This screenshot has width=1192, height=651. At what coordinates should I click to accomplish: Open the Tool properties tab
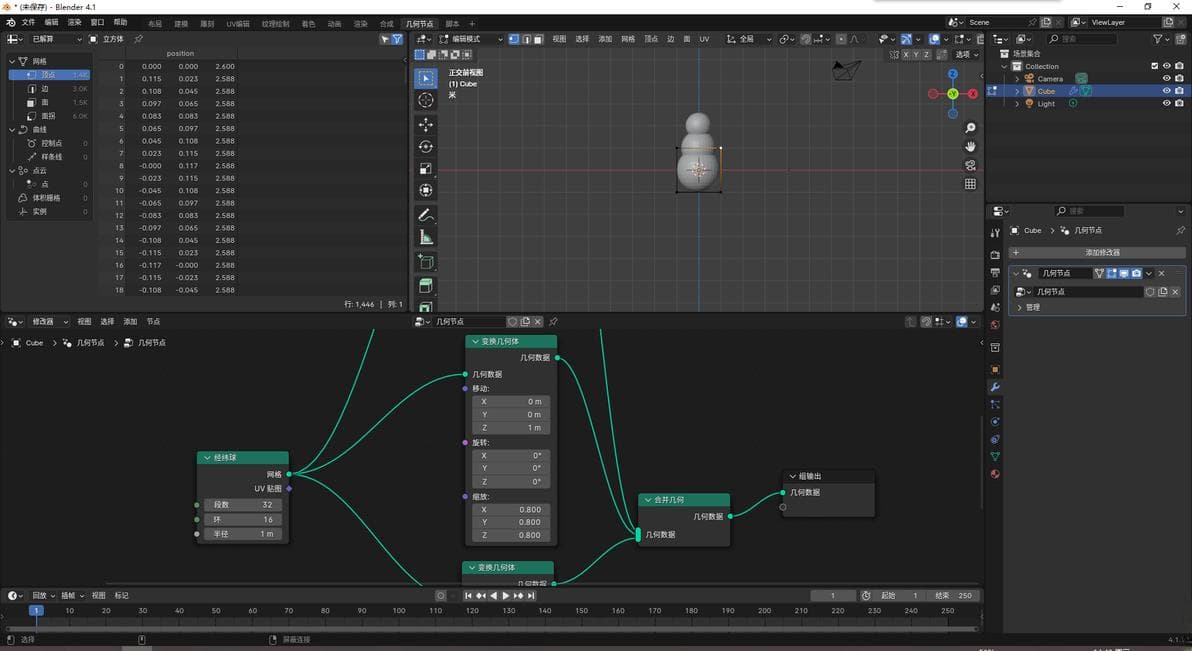(995, 233)
